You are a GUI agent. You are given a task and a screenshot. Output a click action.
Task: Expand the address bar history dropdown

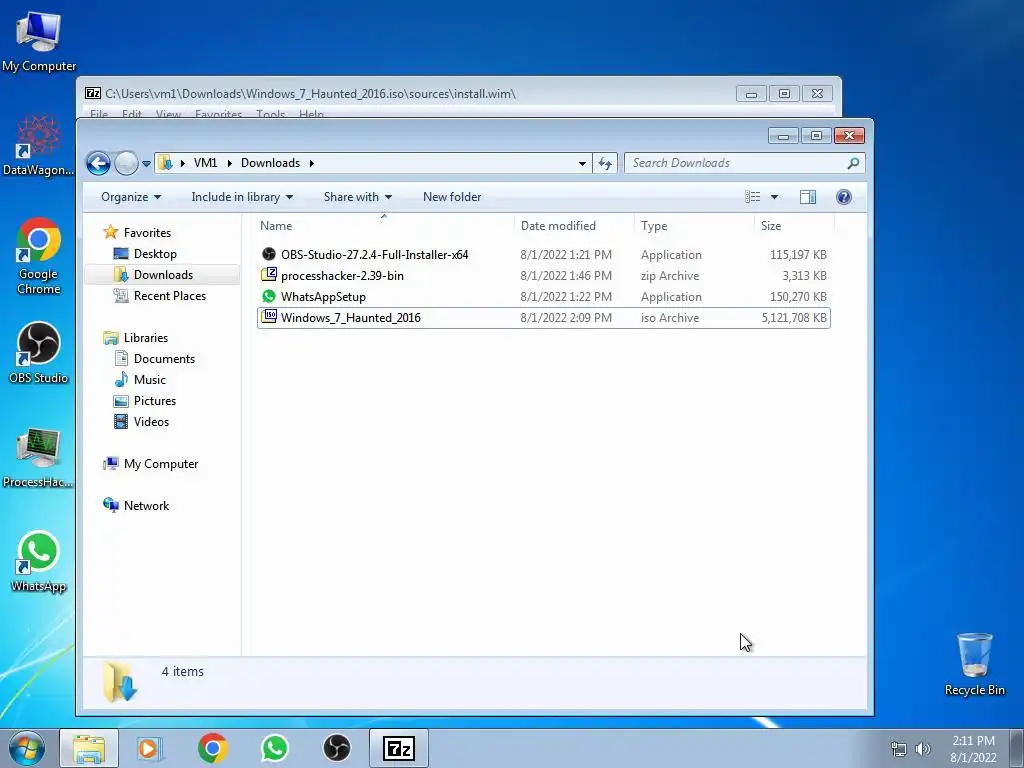(x=582, y=163)
